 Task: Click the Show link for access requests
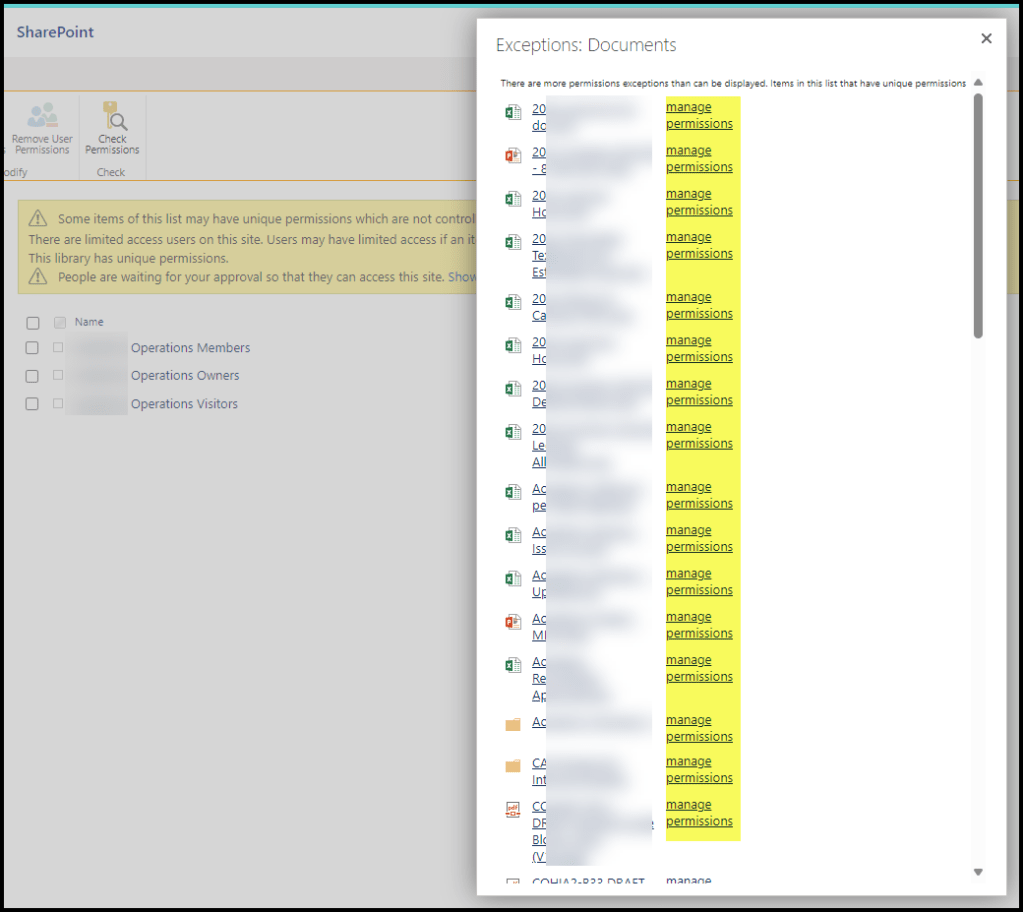[x=462, y=277]
